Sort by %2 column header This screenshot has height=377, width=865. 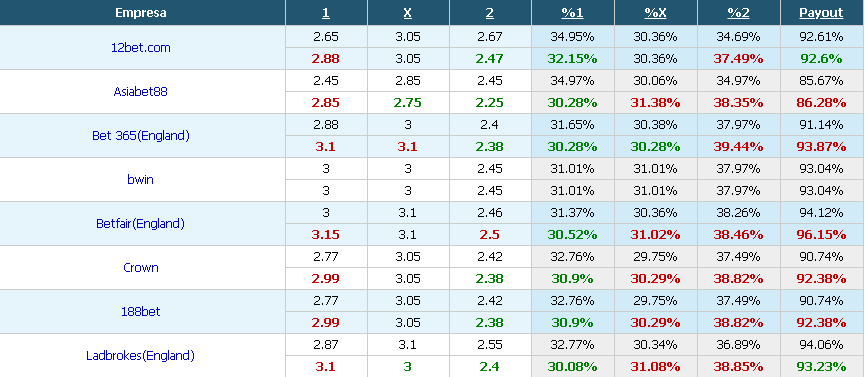(x=738, y=13)
